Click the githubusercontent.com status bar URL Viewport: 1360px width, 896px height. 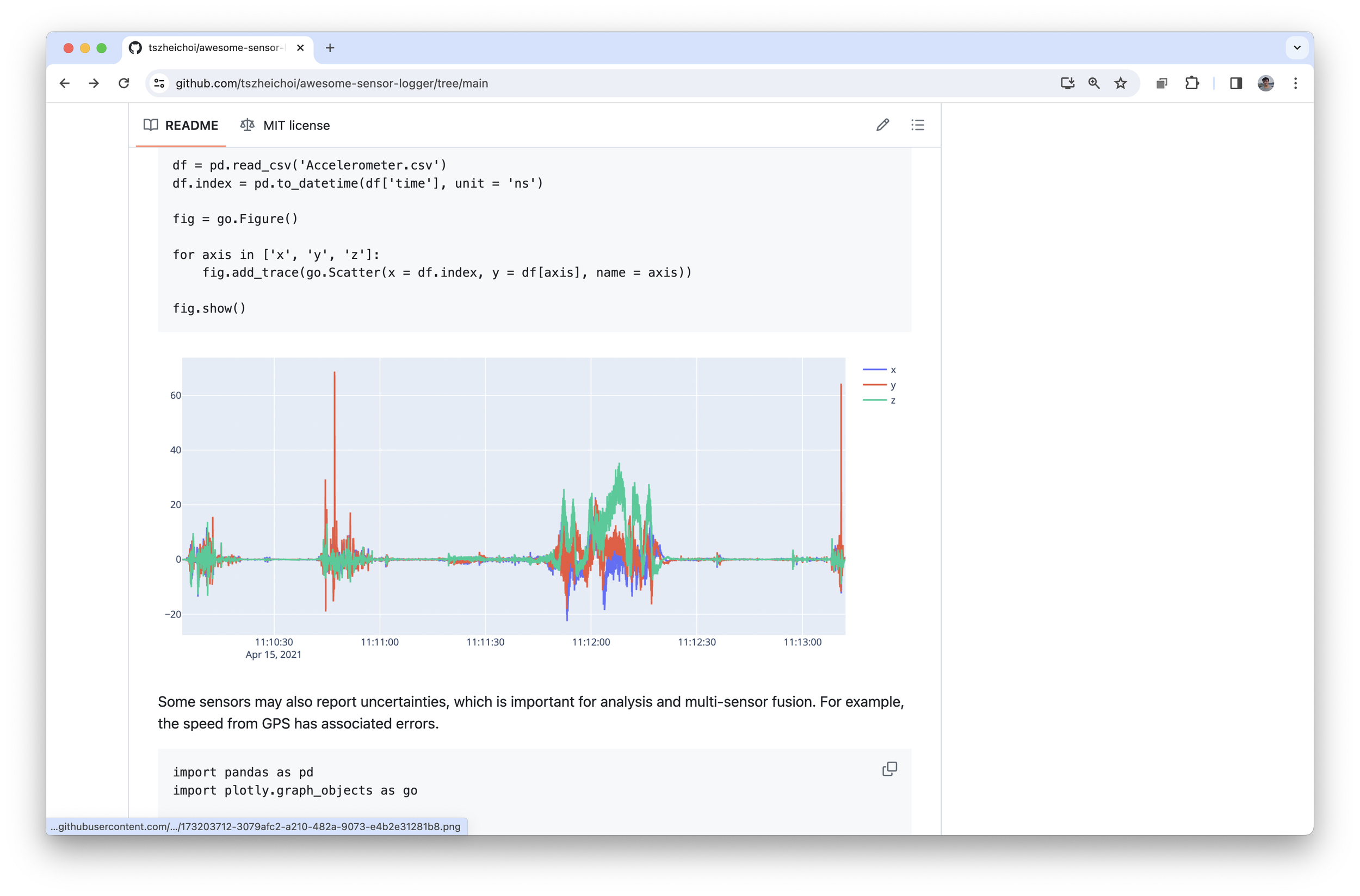(256, 827)
